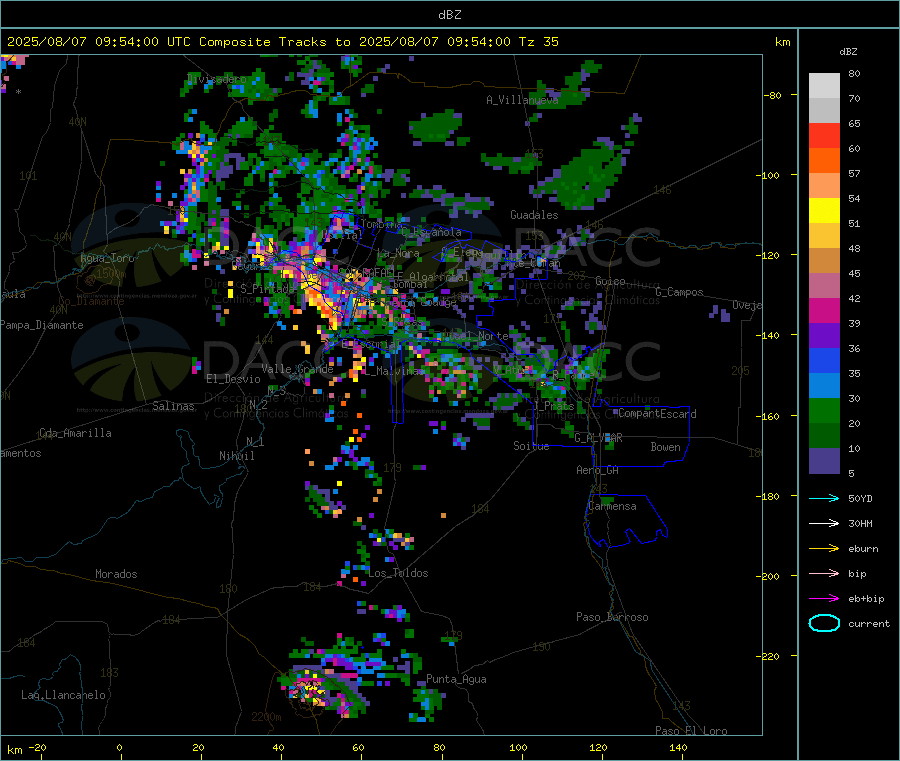Click the '30HM' legend label
The height and width of the screenshot is (761, 900).
pyautogui.click(x=860, y=523)
